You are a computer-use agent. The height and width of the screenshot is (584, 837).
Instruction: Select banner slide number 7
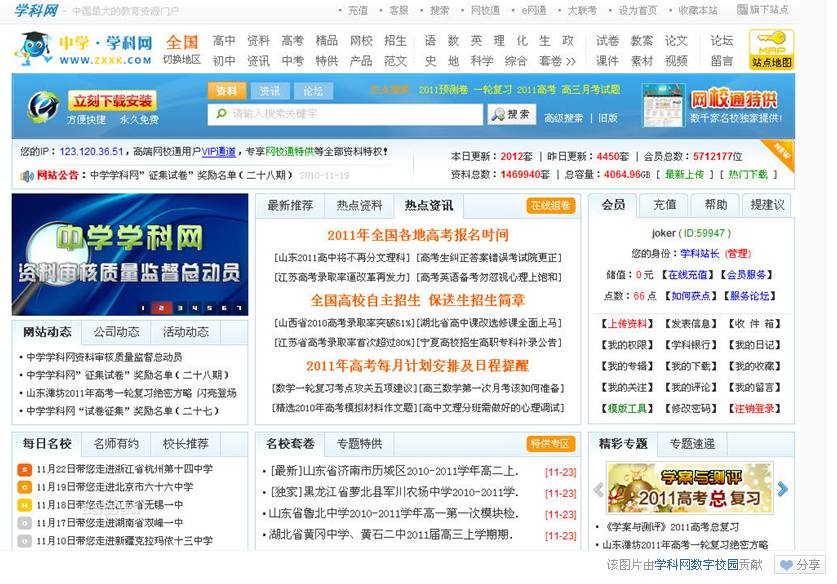click(239, 308)
